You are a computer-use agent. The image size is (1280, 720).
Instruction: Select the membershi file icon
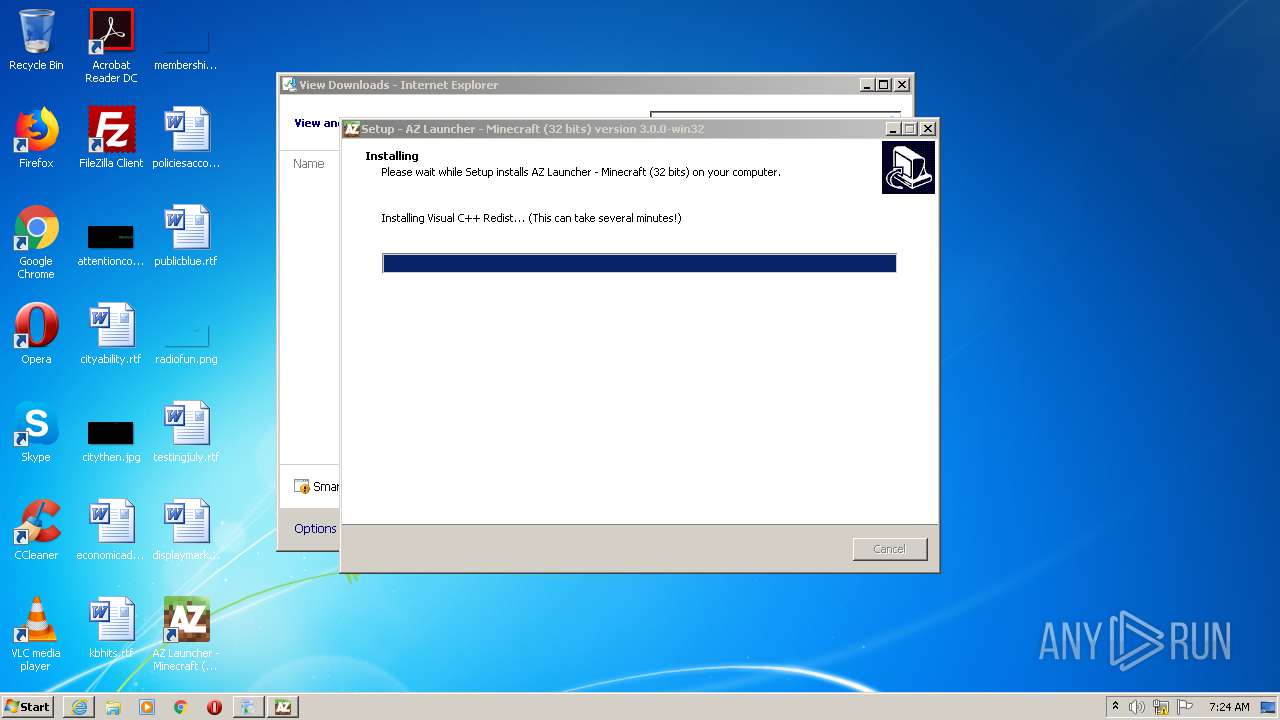pyautogui.click(x=186, y=50)
